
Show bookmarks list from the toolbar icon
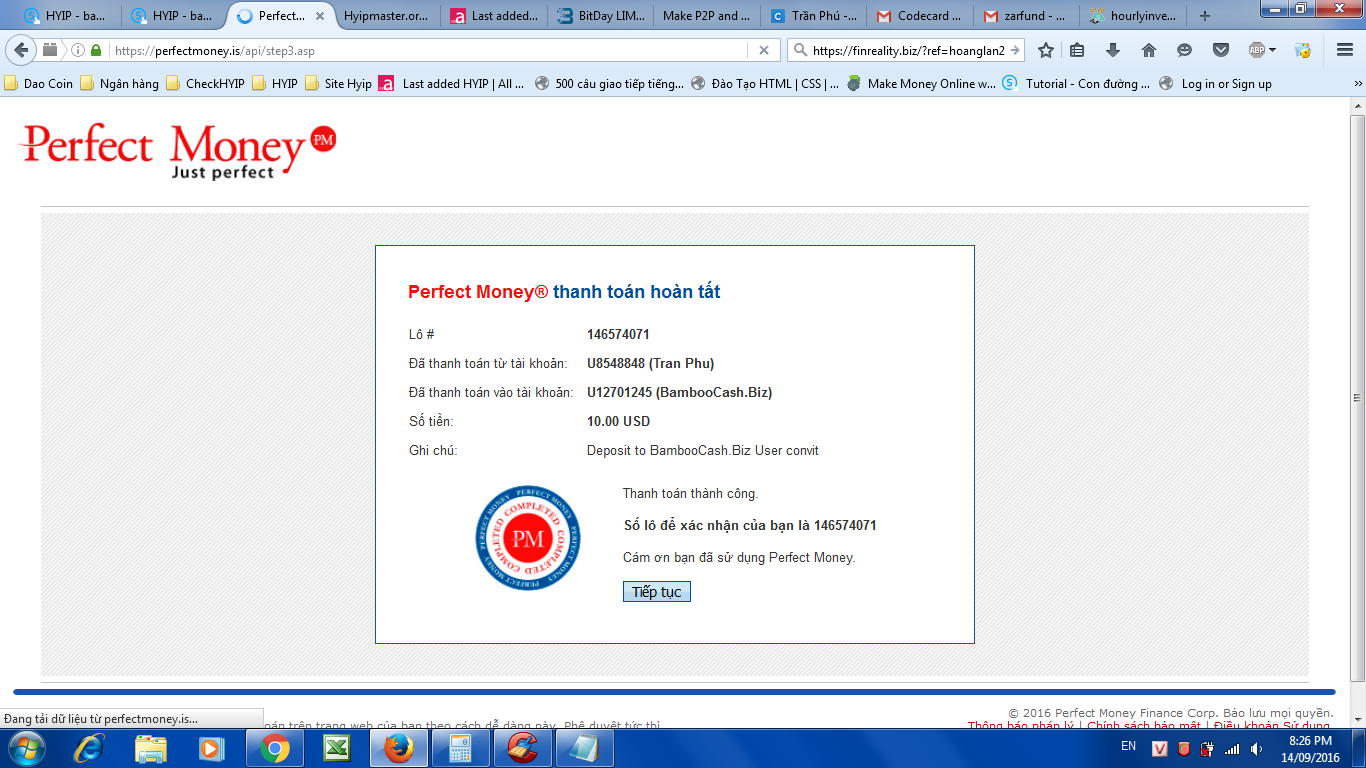(x=1077, y=50)
